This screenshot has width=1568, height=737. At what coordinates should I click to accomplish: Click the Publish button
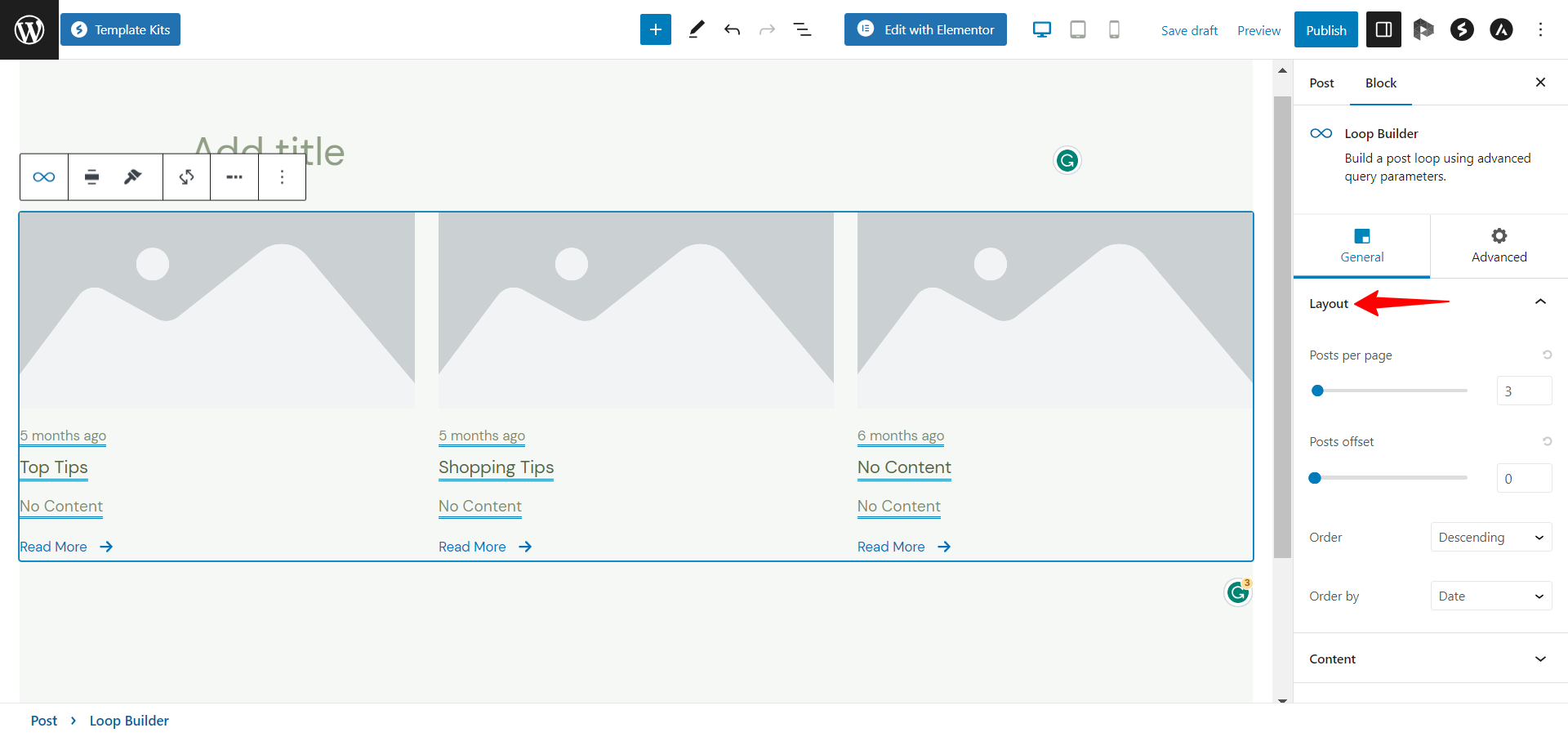pyautogui.click(x=1325, y=29)
